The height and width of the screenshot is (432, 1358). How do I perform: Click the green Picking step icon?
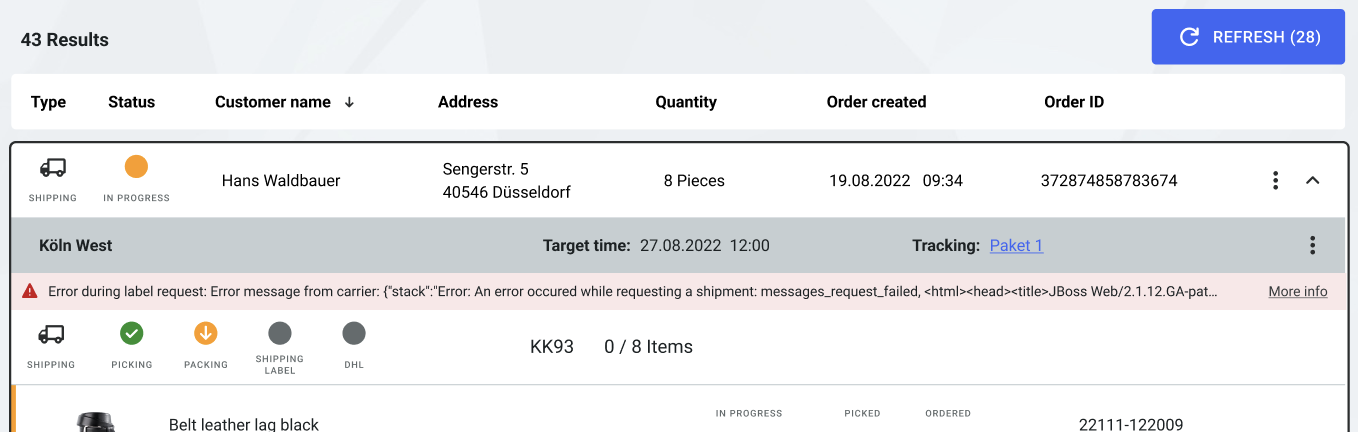[132, 334]
